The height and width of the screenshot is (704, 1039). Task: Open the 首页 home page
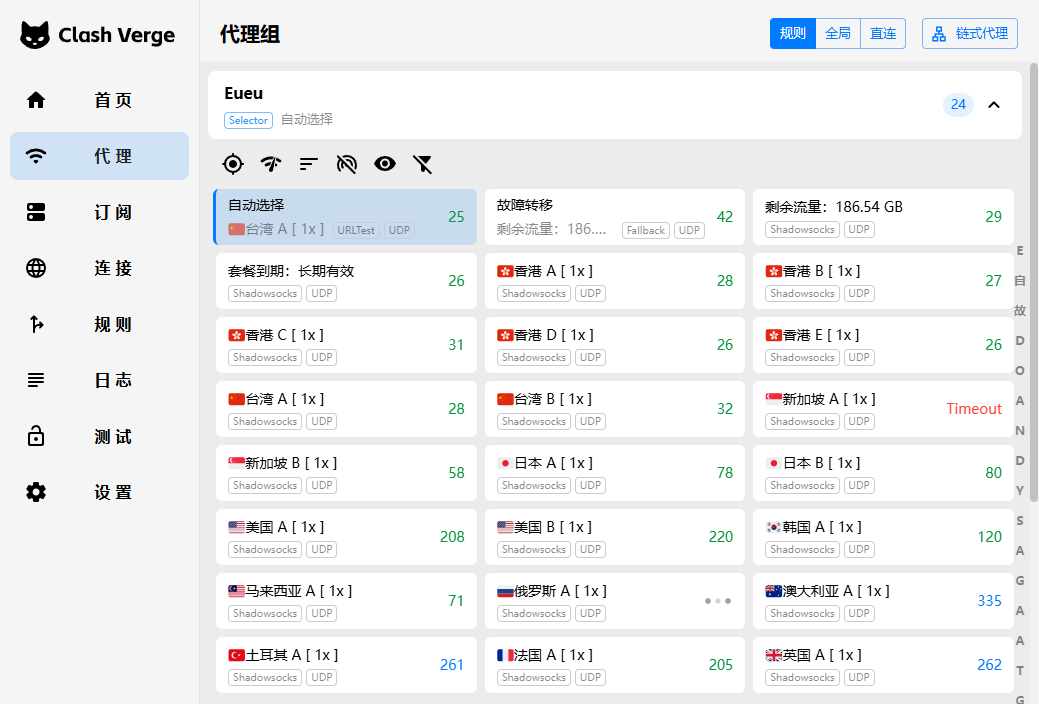click(99, 100)
